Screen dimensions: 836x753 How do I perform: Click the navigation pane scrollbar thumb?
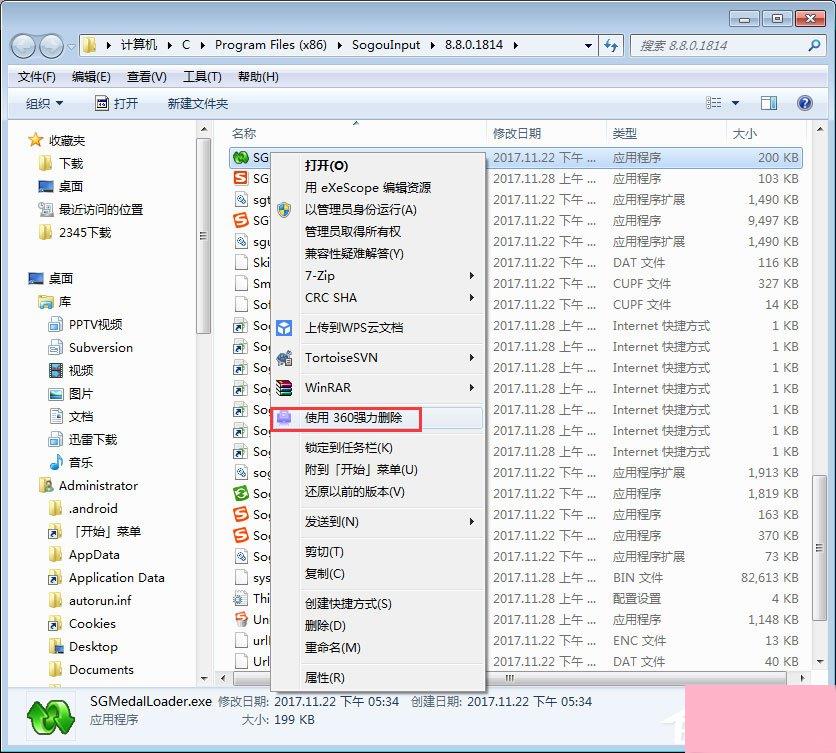(203, 236)
